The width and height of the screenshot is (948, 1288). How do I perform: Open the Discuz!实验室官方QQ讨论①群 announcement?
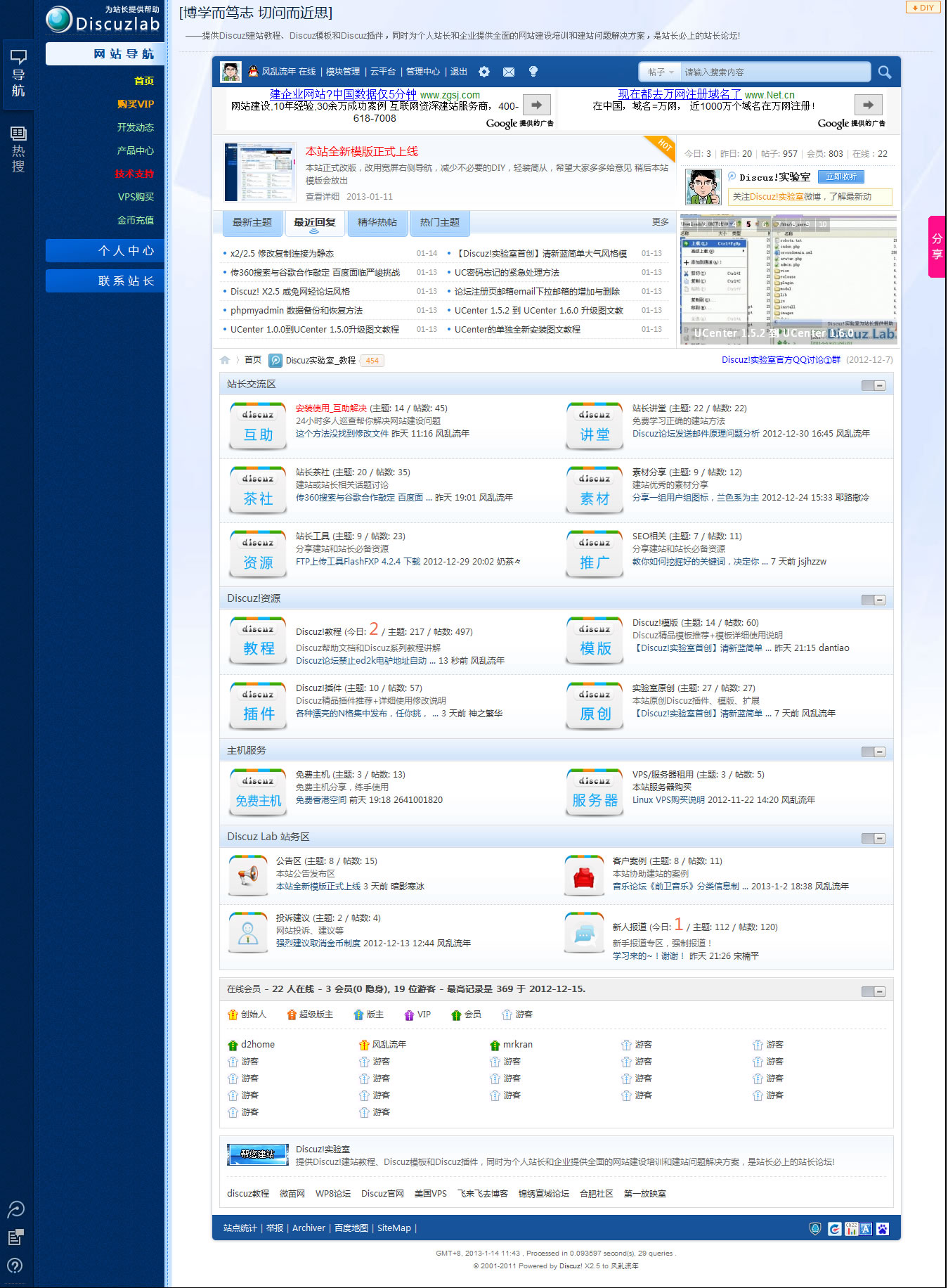tap(781, 360)
